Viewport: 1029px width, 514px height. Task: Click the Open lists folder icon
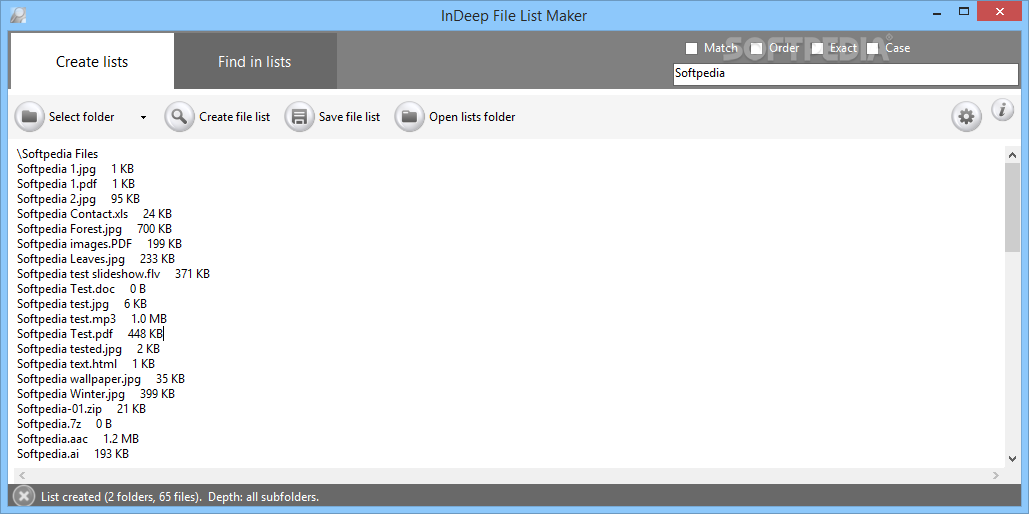[410, 117]
